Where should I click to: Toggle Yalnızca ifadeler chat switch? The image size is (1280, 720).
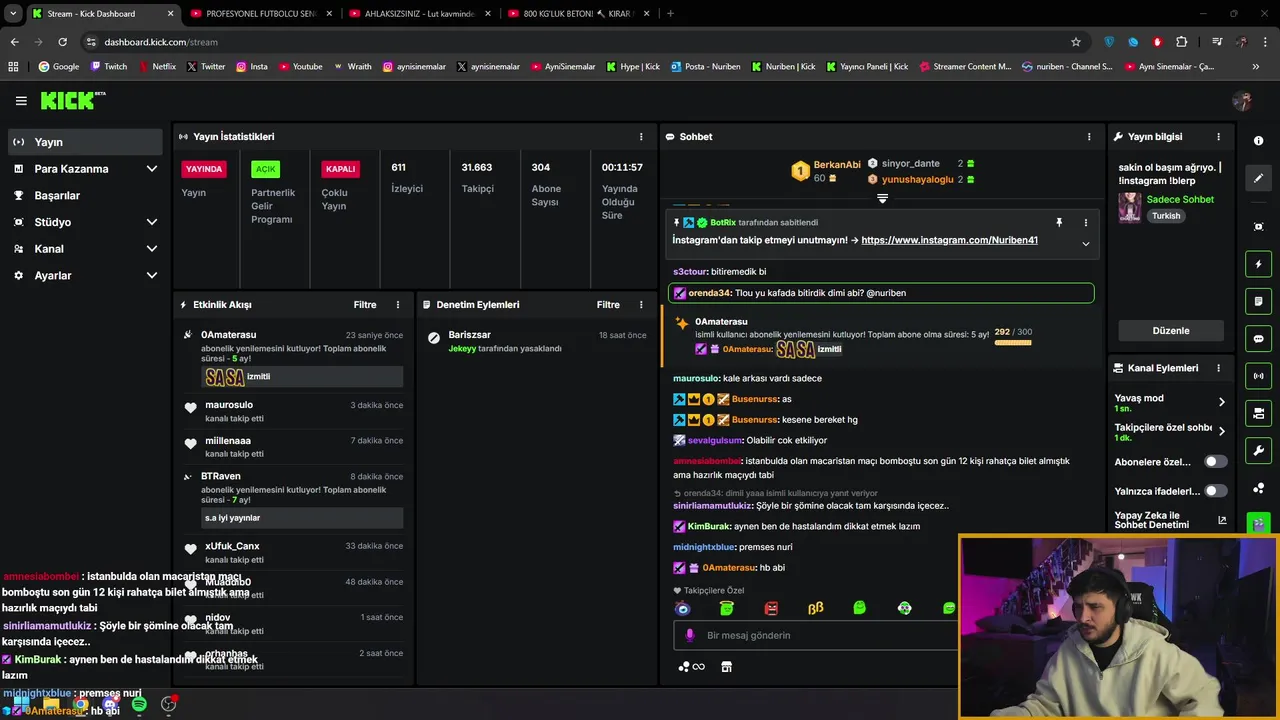[x=1215, y=491]
